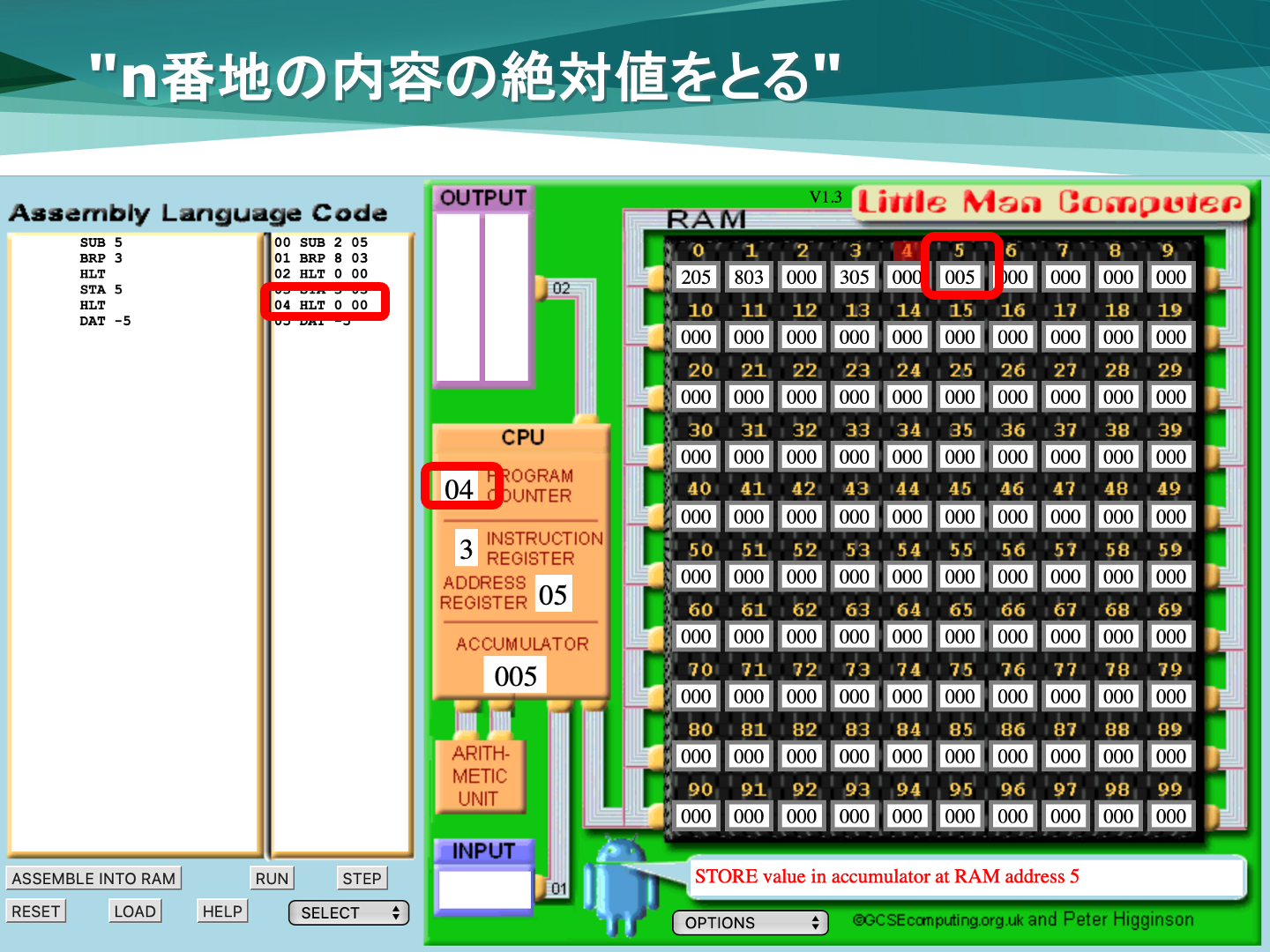Click RAM address 5 value 005
Viewport: 1270px width, 952px height.
[x=960, y=278]
